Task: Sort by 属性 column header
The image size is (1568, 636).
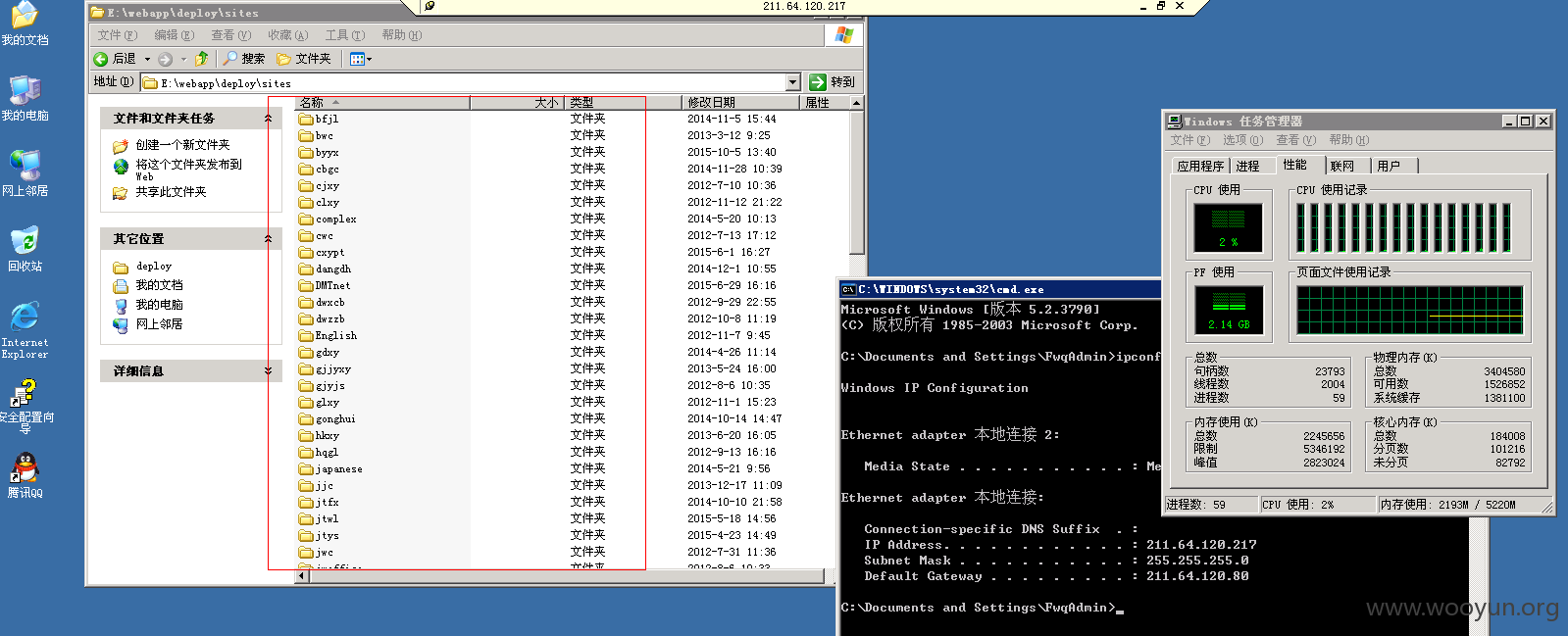Action: pyautogui.click(x=825, y=102)
